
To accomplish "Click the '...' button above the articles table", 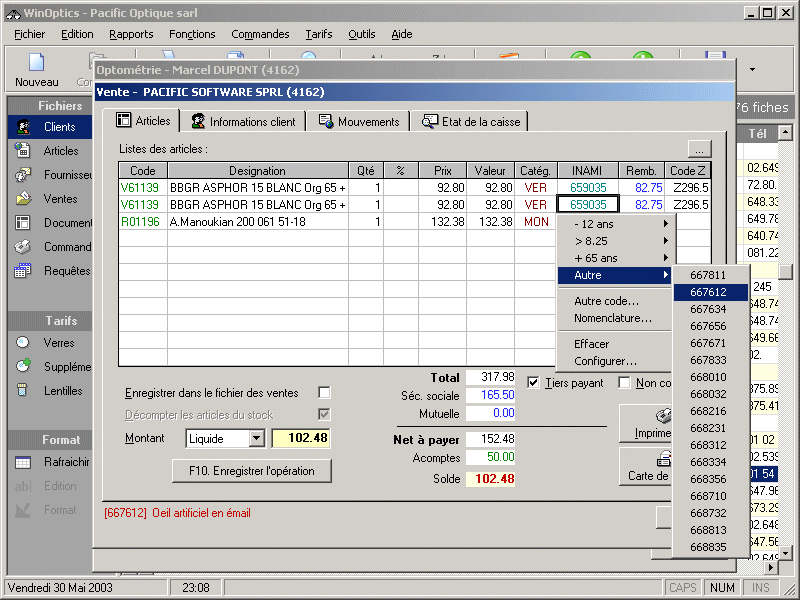I will tap(699, 148).
